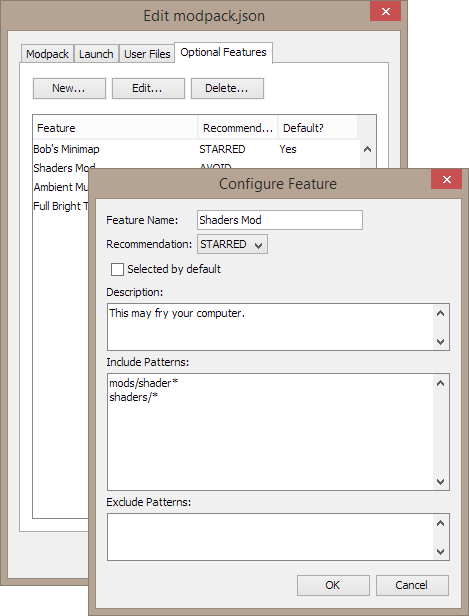This screenshot has width=469, height=616.
Task: Click the mods/shader* pattern line
Action: (143, 383)
